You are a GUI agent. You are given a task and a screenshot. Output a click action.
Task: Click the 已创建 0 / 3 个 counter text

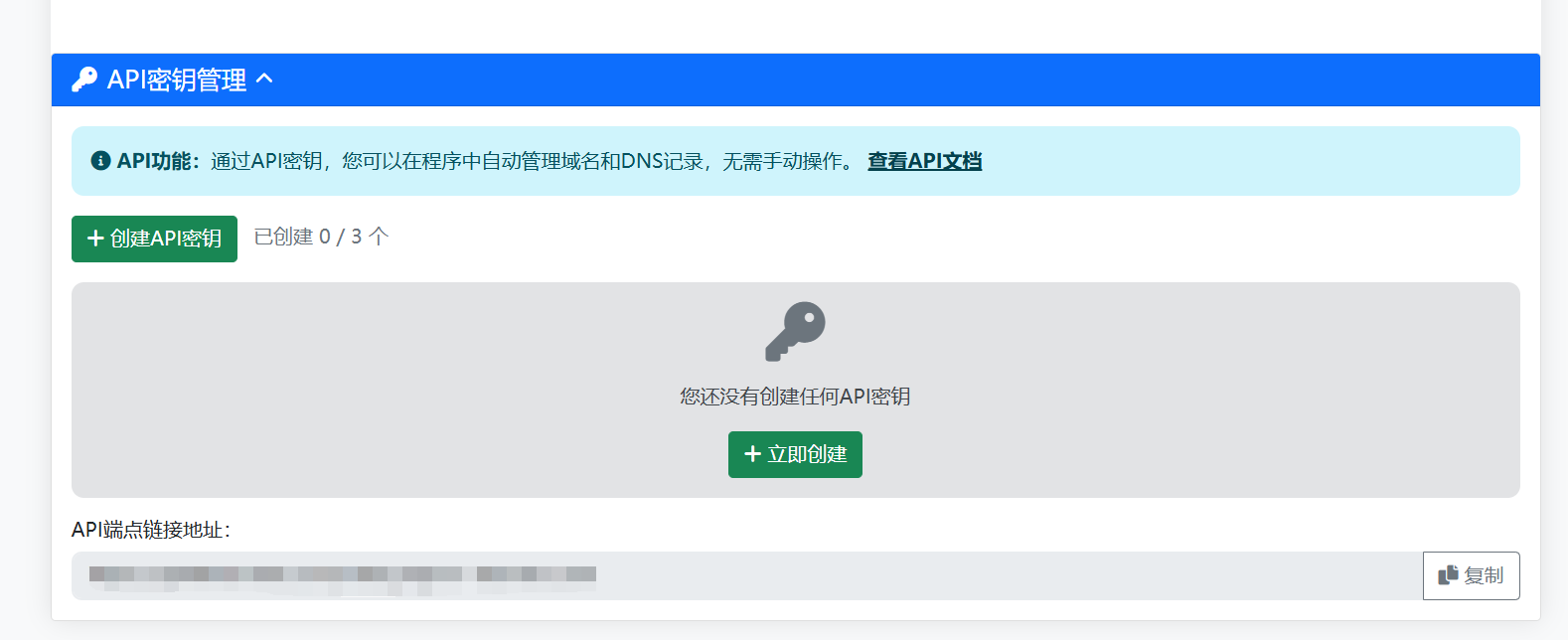(321, 238)
